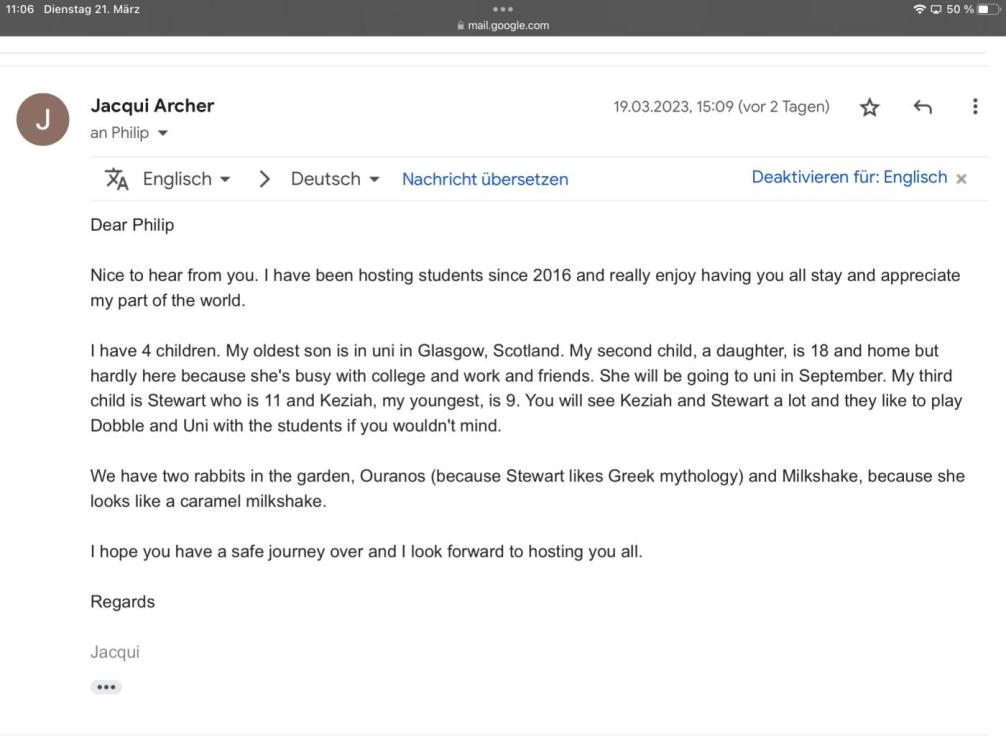Click the translate language icon

tap(117, 179)
